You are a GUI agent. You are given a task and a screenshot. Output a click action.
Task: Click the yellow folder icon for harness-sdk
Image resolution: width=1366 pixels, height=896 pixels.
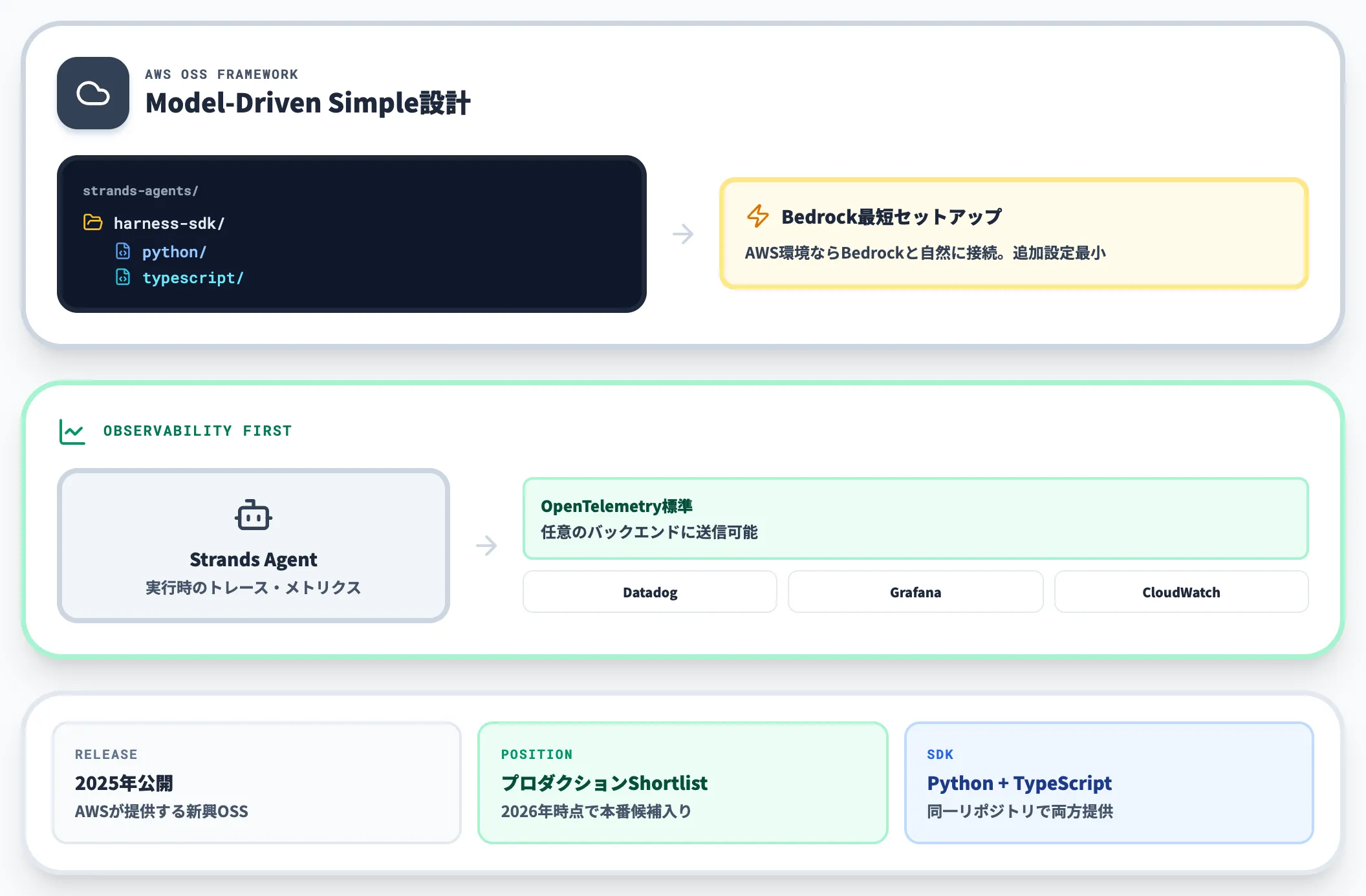pos(93,222)
